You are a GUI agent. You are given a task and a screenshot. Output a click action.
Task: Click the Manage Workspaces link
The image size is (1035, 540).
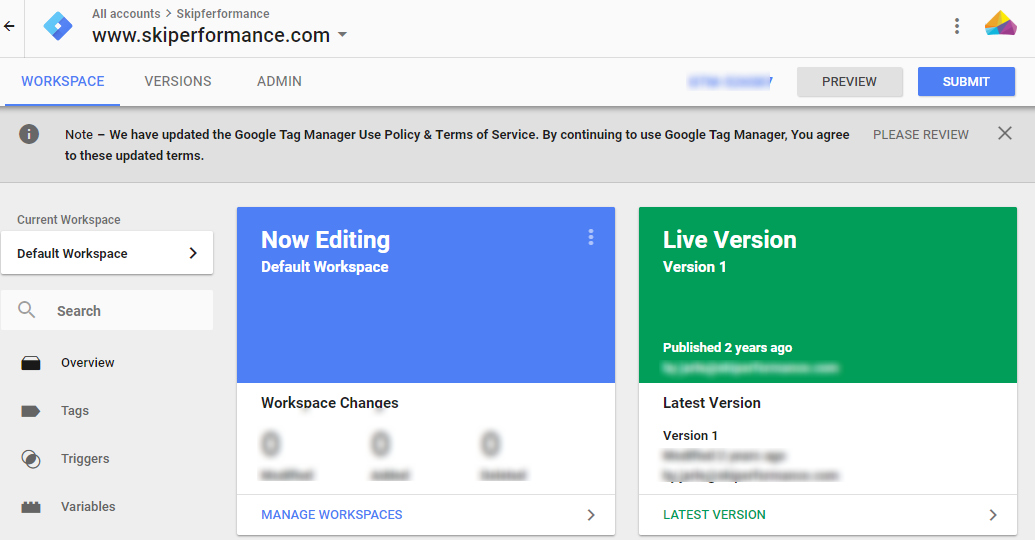[x=331, y=514]
